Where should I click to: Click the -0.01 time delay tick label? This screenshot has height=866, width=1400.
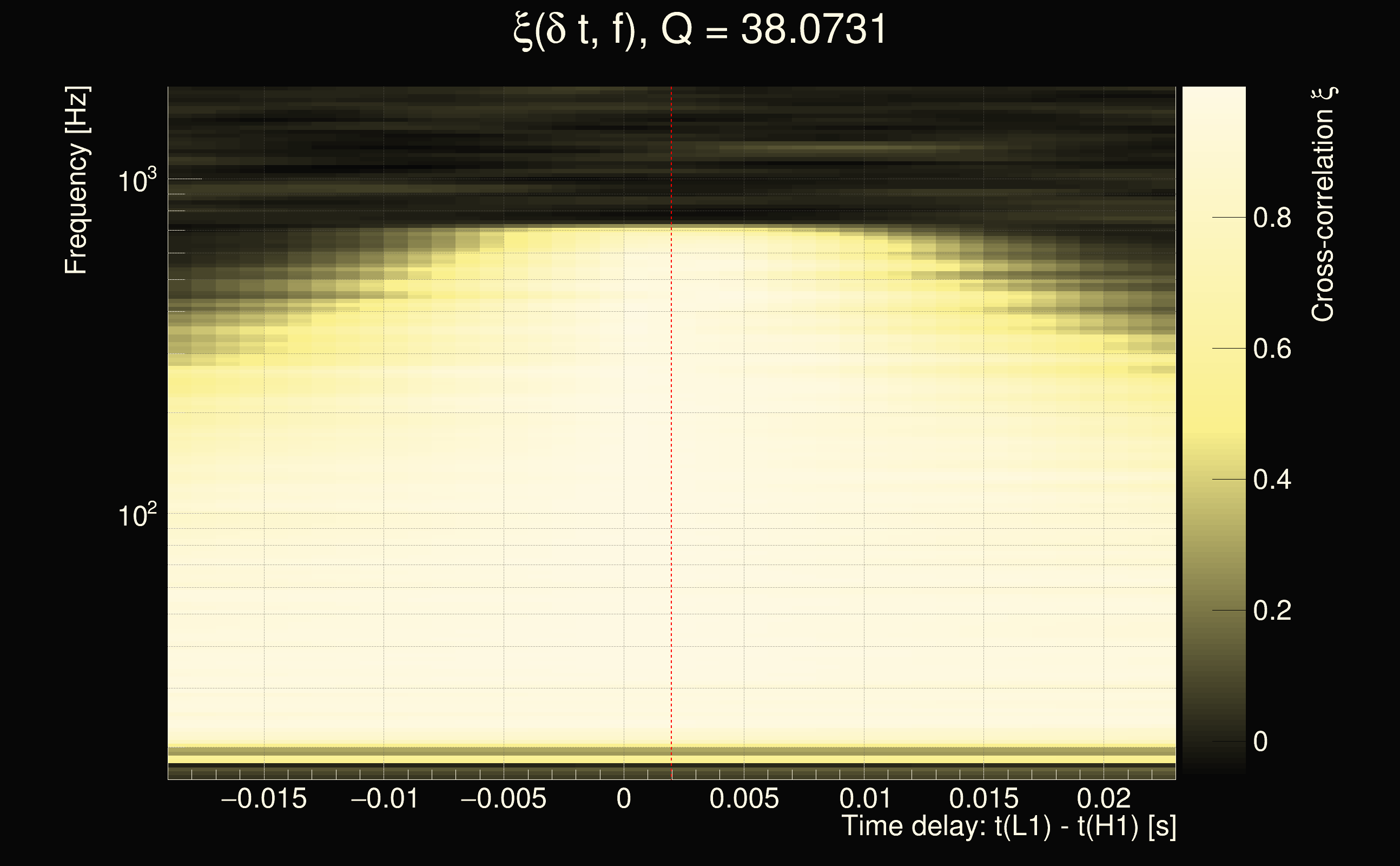tap(384, 798)
